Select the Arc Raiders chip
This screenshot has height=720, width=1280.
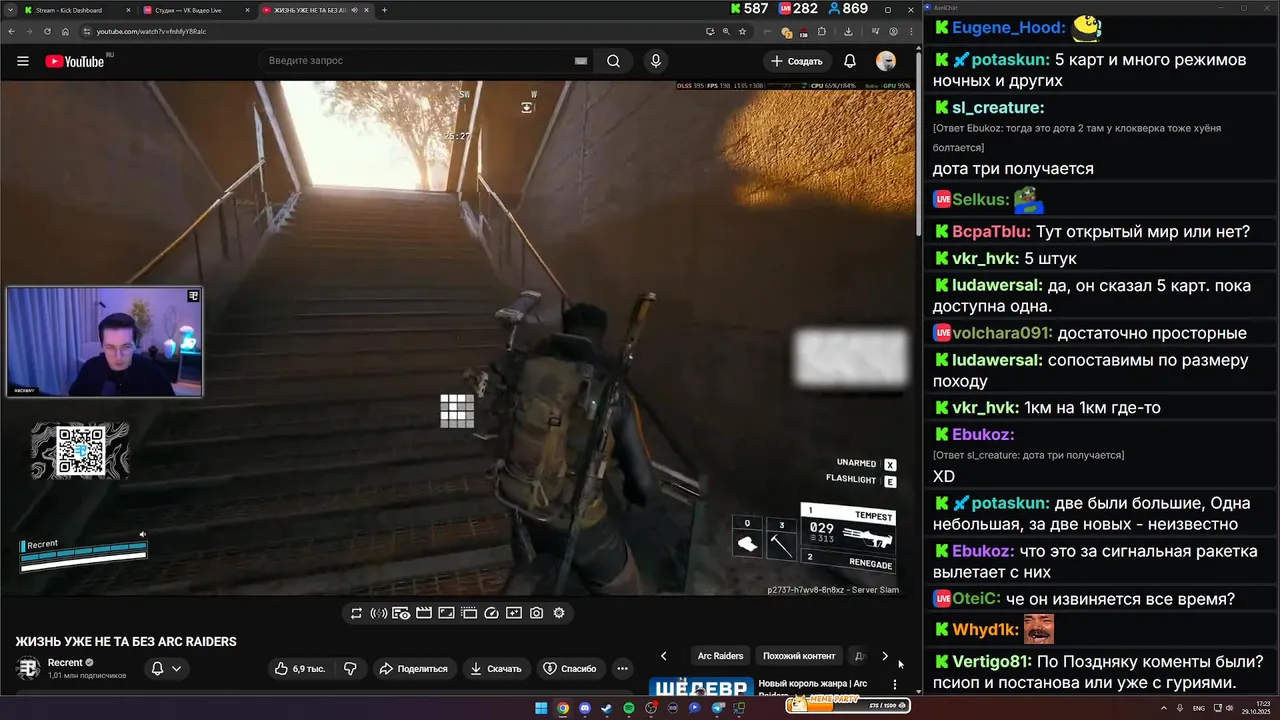point(720,656)
